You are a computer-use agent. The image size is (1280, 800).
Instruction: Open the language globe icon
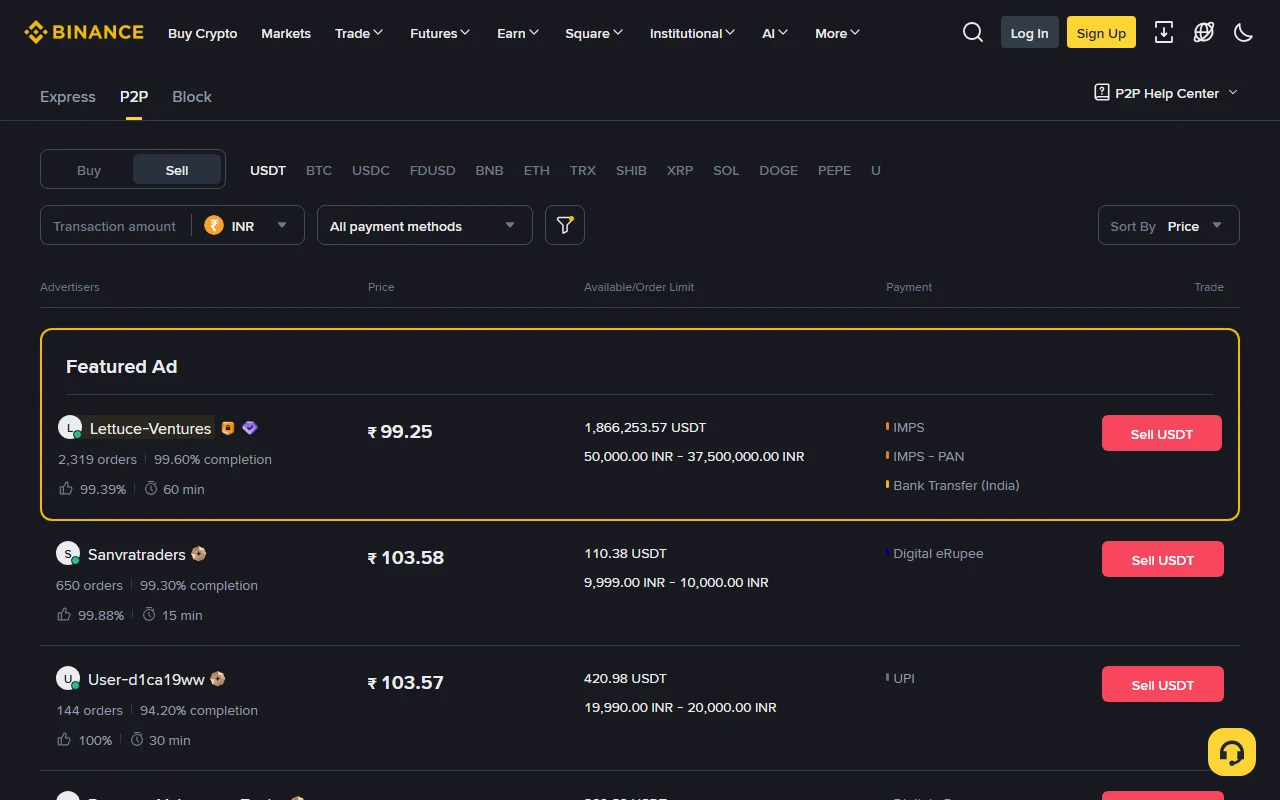click(x=1204, y=32)
